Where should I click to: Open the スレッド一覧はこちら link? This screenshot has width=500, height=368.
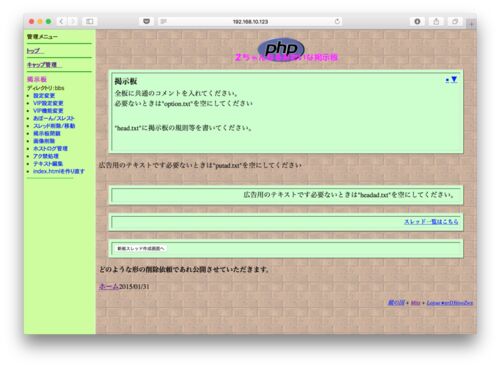tap(431, 221)
